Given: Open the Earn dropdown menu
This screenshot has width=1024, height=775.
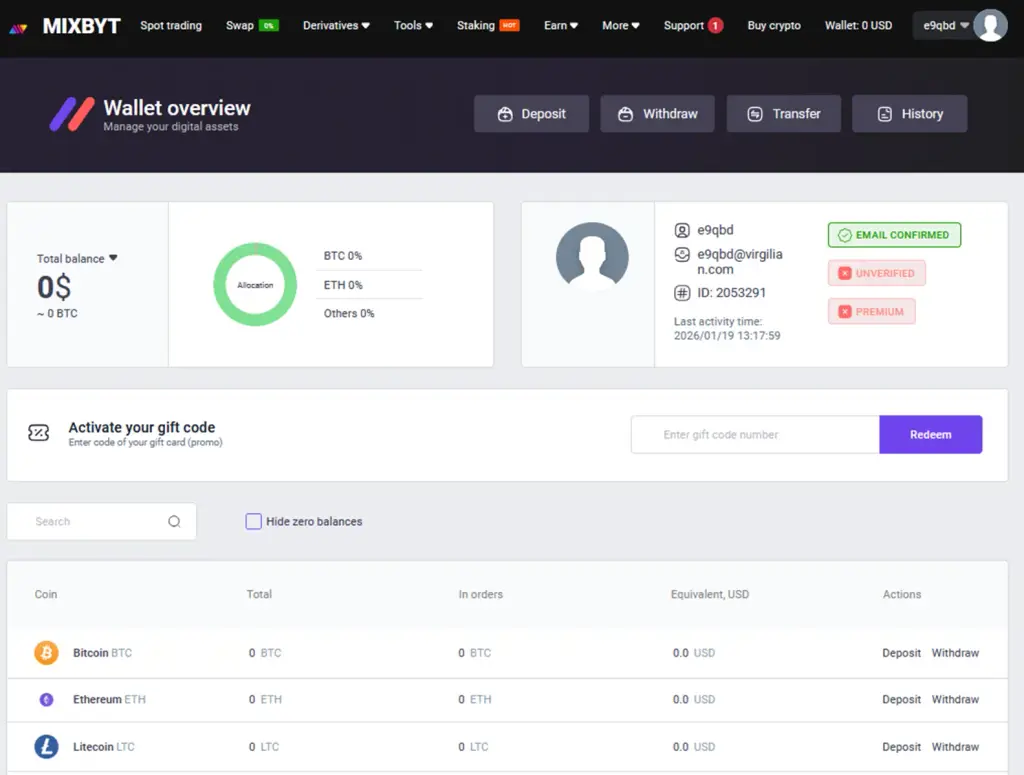Looking at the screenshot, I should pyautogui.click(x=561, y=25).
